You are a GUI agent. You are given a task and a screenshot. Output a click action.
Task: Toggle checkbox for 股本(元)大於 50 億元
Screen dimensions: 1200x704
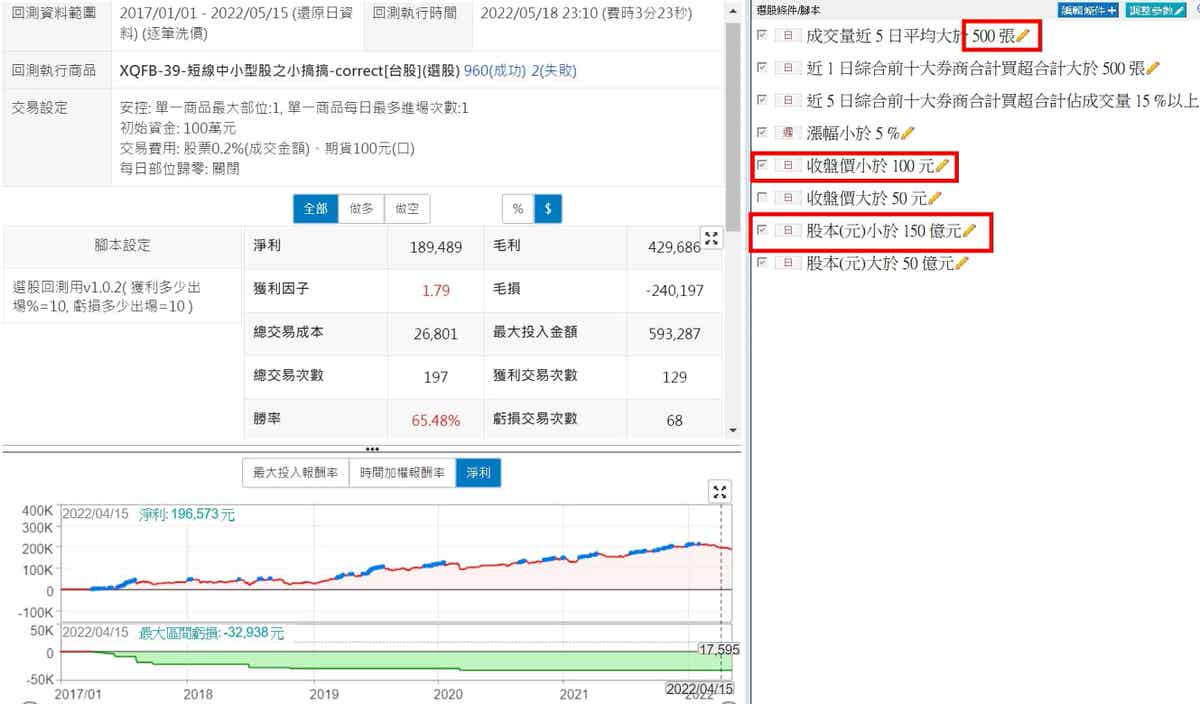coord(764,264)
